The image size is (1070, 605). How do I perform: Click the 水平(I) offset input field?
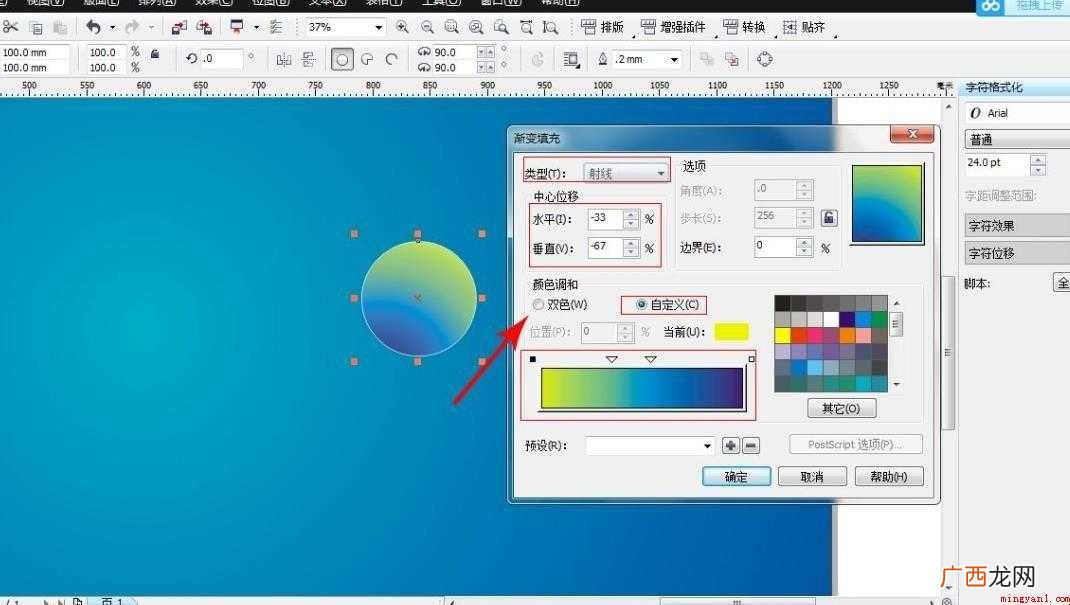click(606, 218)
